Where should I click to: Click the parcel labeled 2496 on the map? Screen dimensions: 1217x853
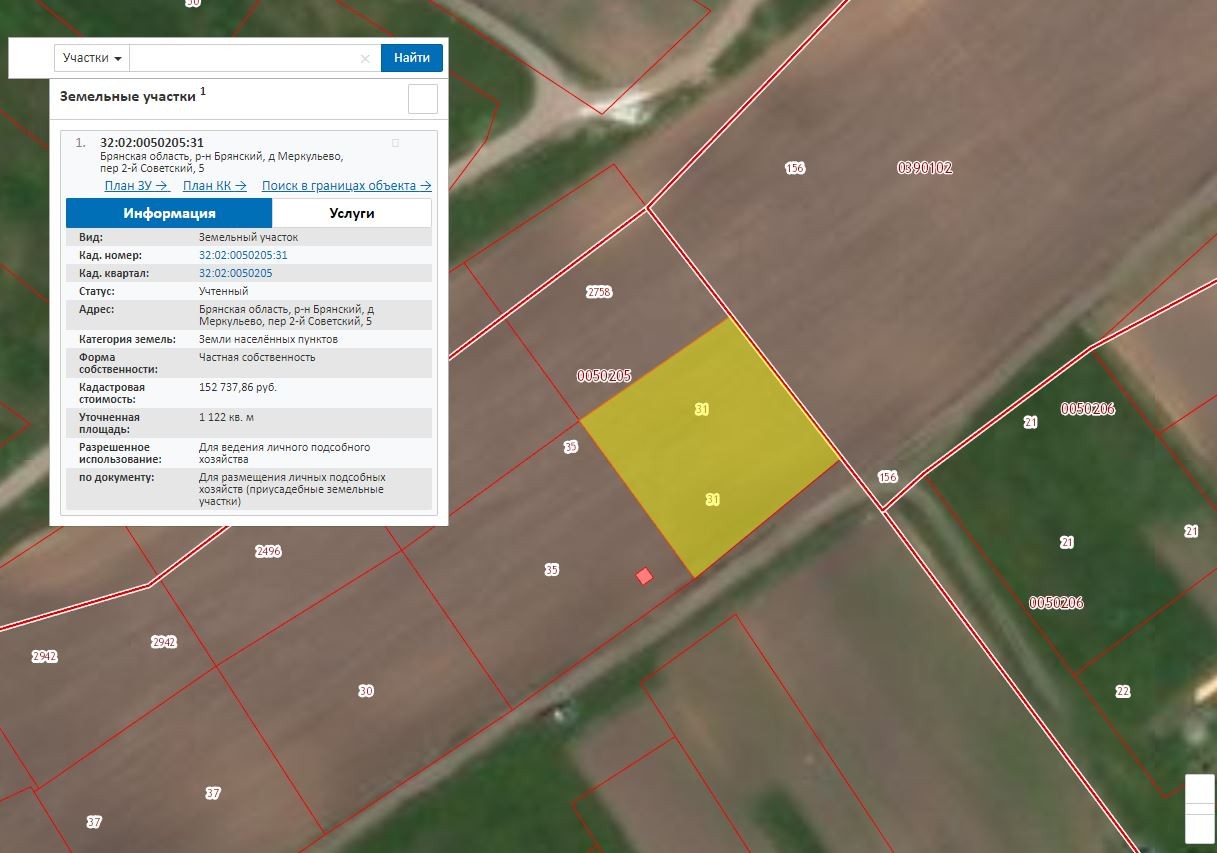(x=268, y=551)
